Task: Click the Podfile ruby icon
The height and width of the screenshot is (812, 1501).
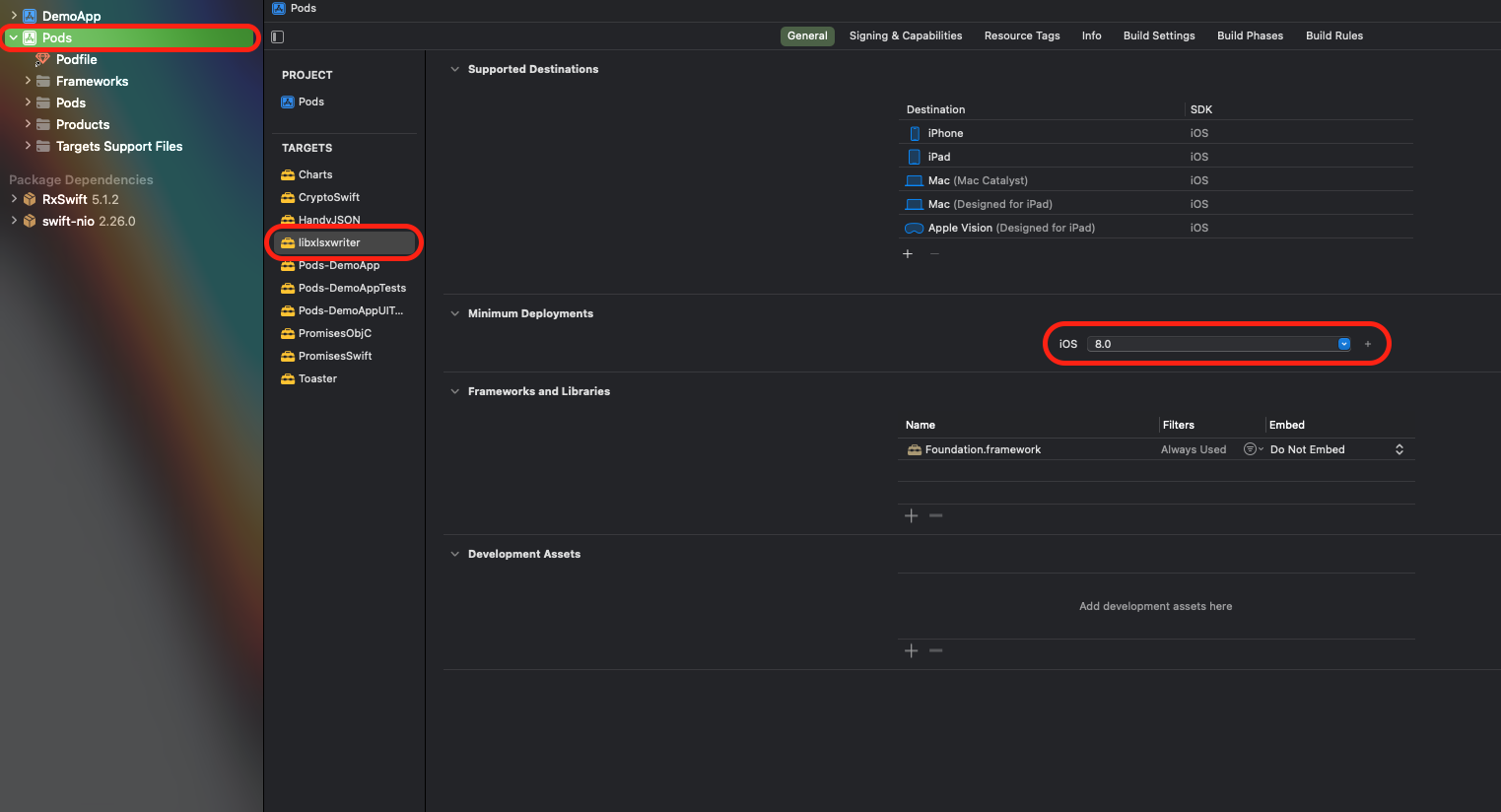Action: tap(42, 59)
